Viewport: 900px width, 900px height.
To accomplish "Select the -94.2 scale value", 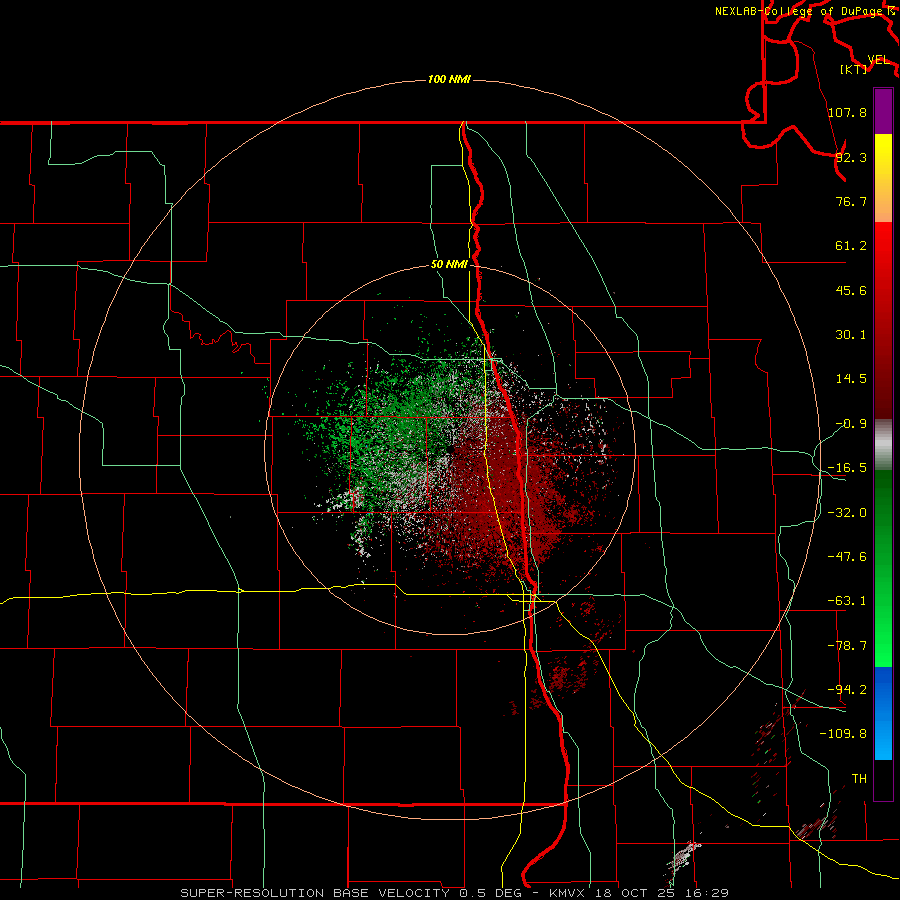I will pos(847,689).
